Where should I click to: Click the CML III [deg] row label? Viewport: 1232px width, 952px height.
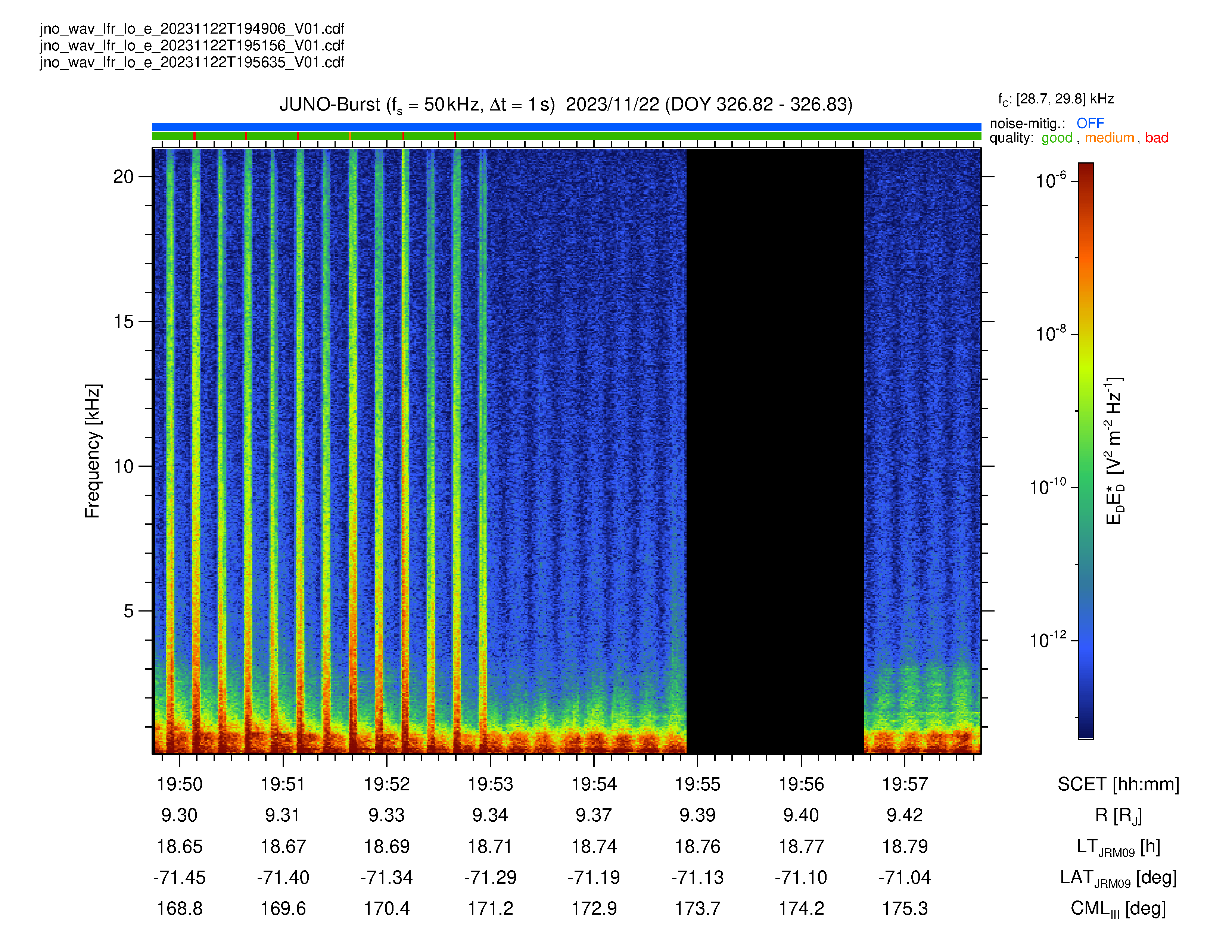[1118, 909]
